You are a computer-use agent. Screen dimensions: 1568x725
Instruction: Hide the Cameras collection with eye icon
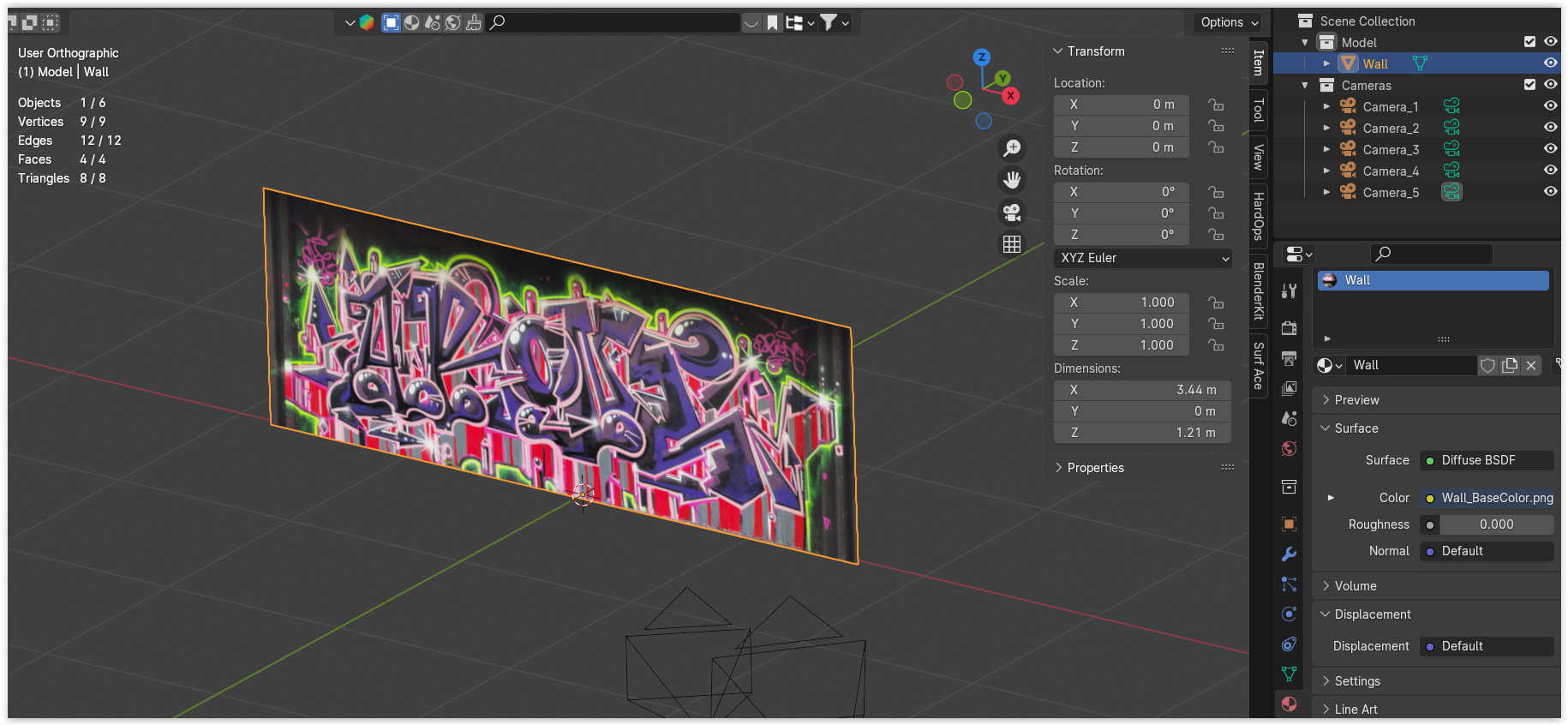(1550, 85)
